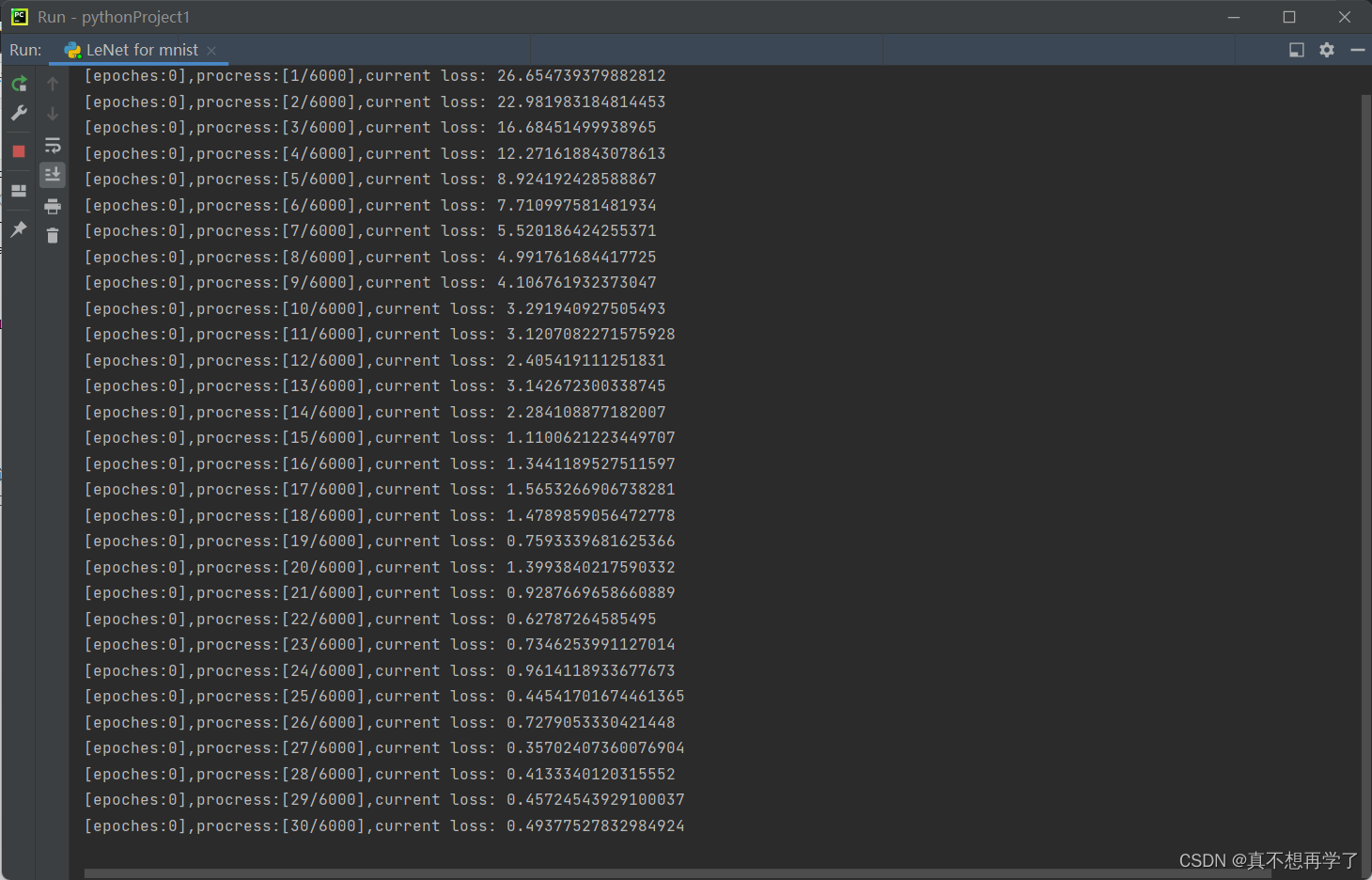Click loss value 7.710997581481934
Screen dimensions: 1372x880
point(576,205)
